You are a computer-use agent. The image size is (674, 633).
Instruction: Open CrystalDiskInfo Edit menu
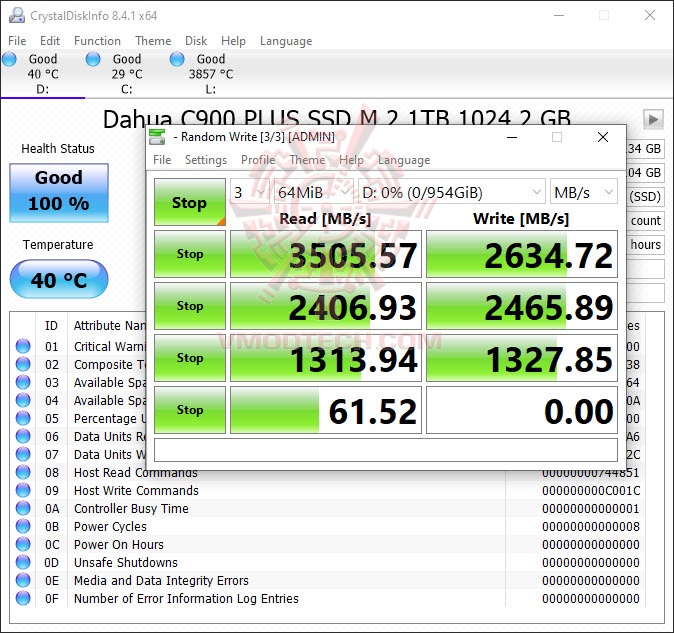[x=50, y=41]
